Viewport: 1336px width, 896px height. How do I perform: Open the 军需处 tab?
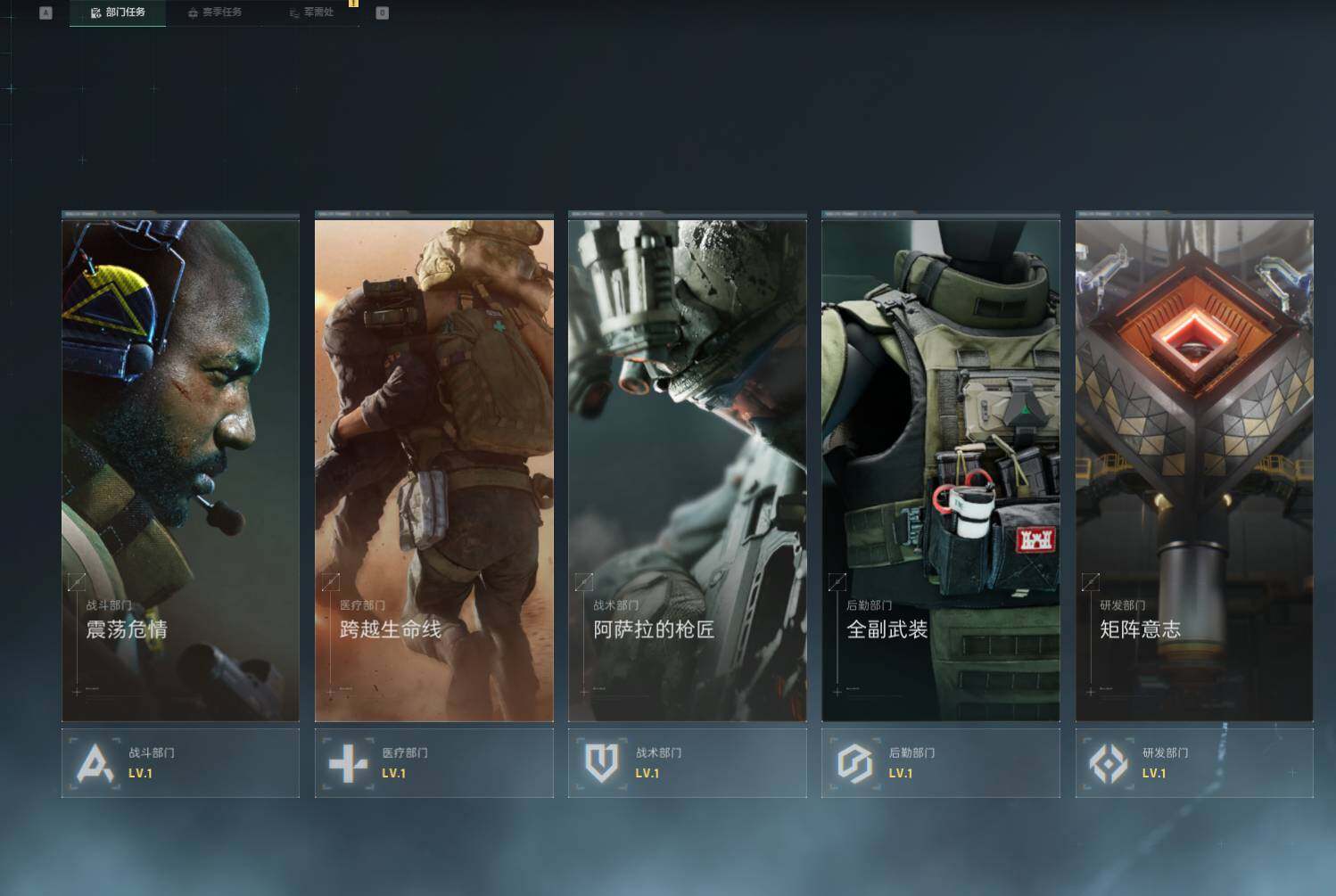point(312,12)
